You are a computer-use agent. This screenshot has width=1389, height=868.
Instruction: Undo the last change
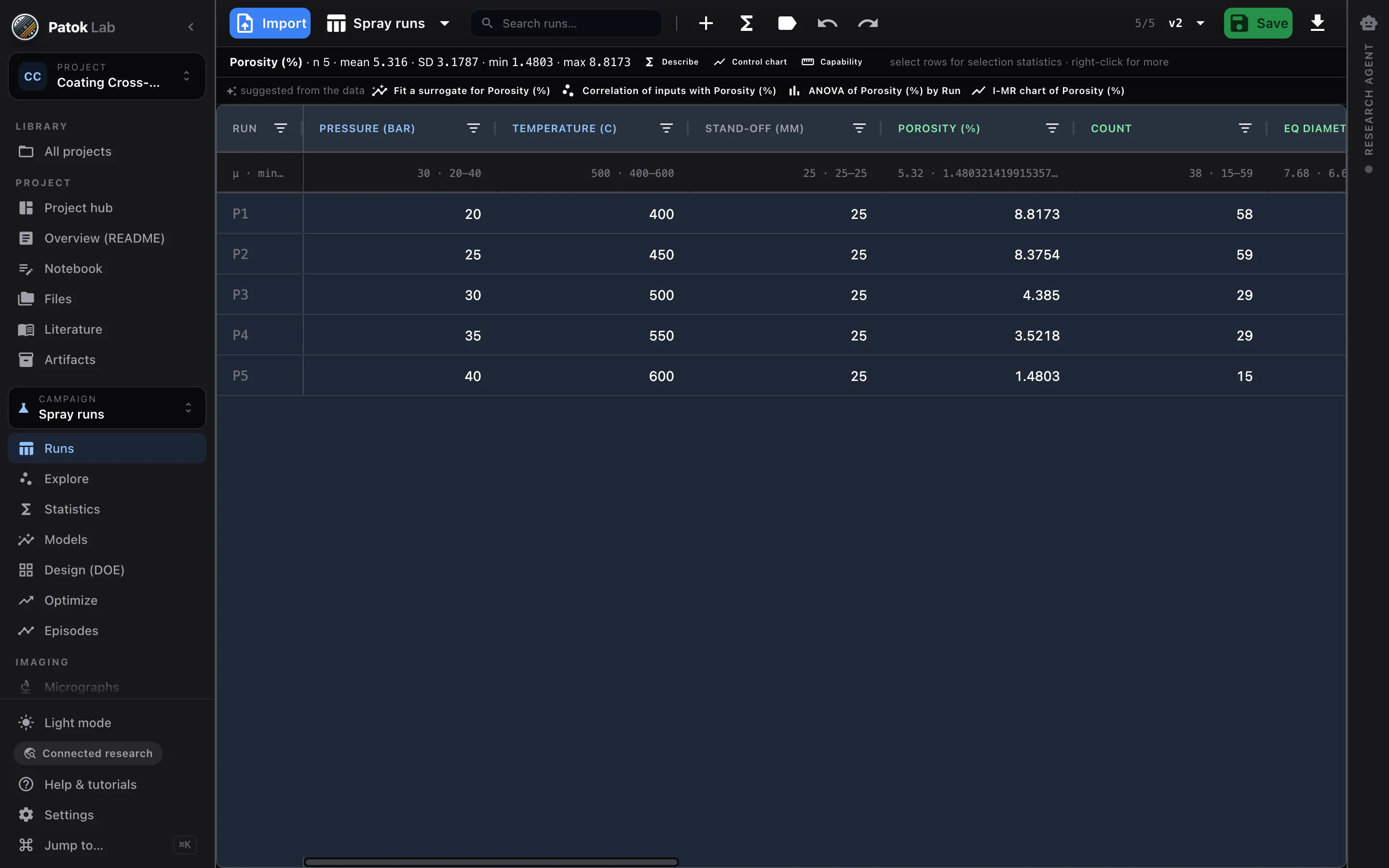pyautogui.click(x=827, y=23)
